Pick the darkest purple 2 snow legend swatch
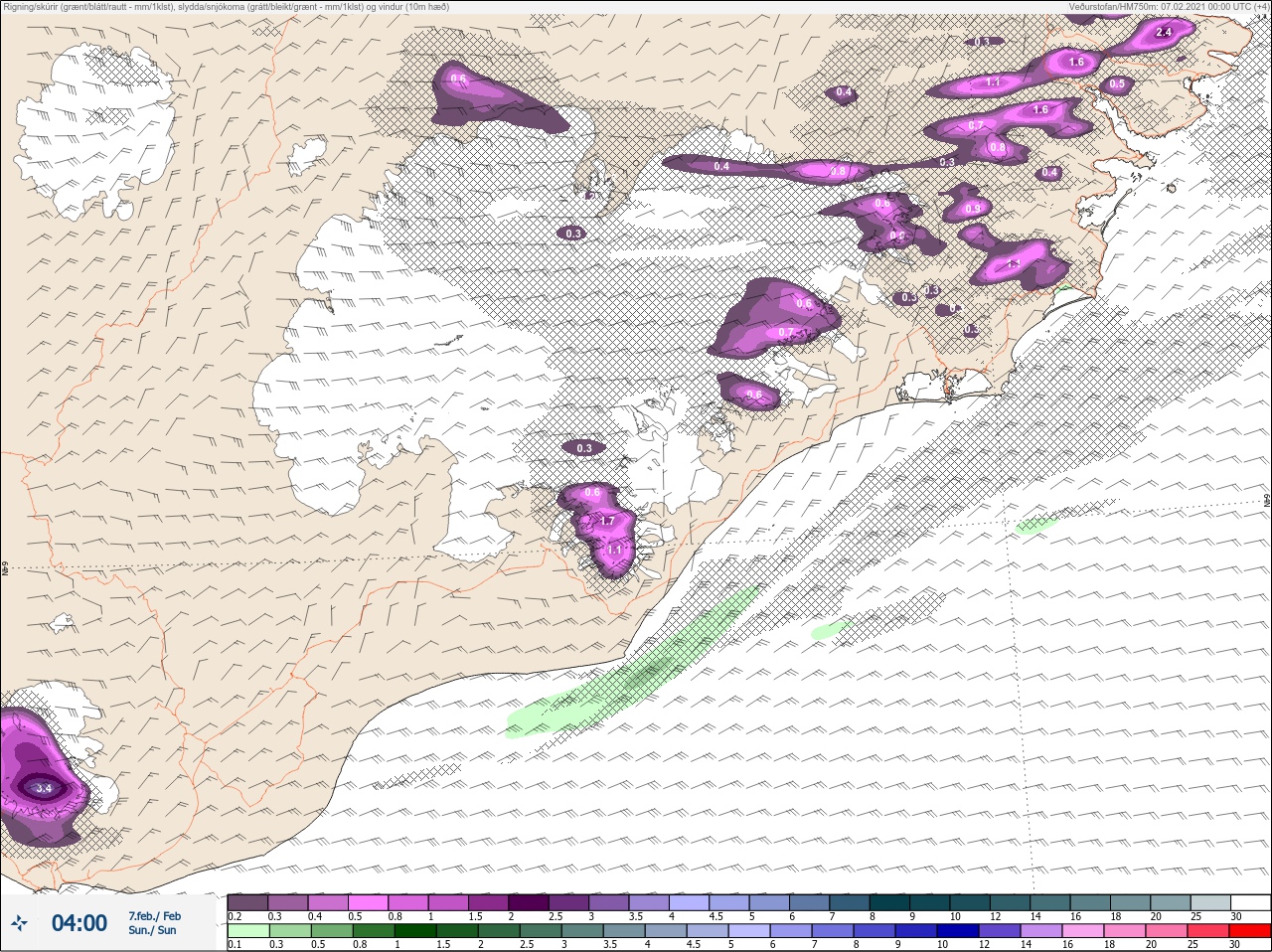 point(530,902)
